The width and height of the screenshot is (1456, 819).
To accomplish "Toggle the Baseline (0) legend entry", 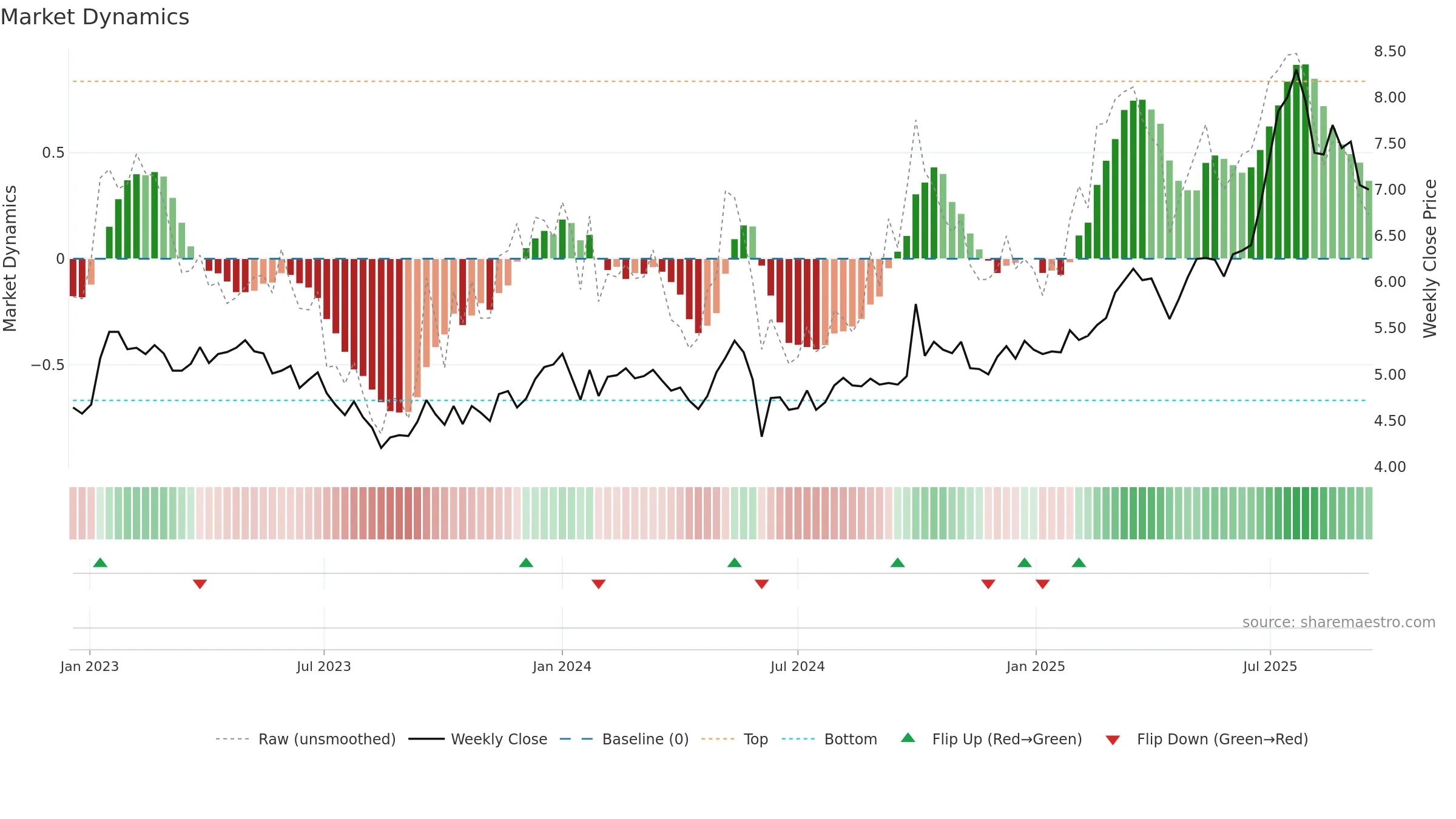I will pyautogui.click(x=624, y=739).
